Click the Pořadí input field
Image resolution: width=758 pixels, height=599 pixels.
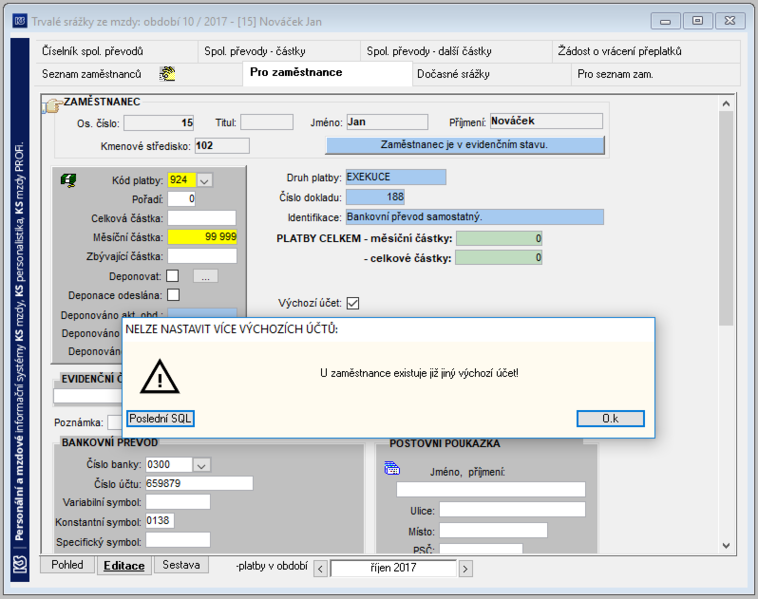(181, 199)
